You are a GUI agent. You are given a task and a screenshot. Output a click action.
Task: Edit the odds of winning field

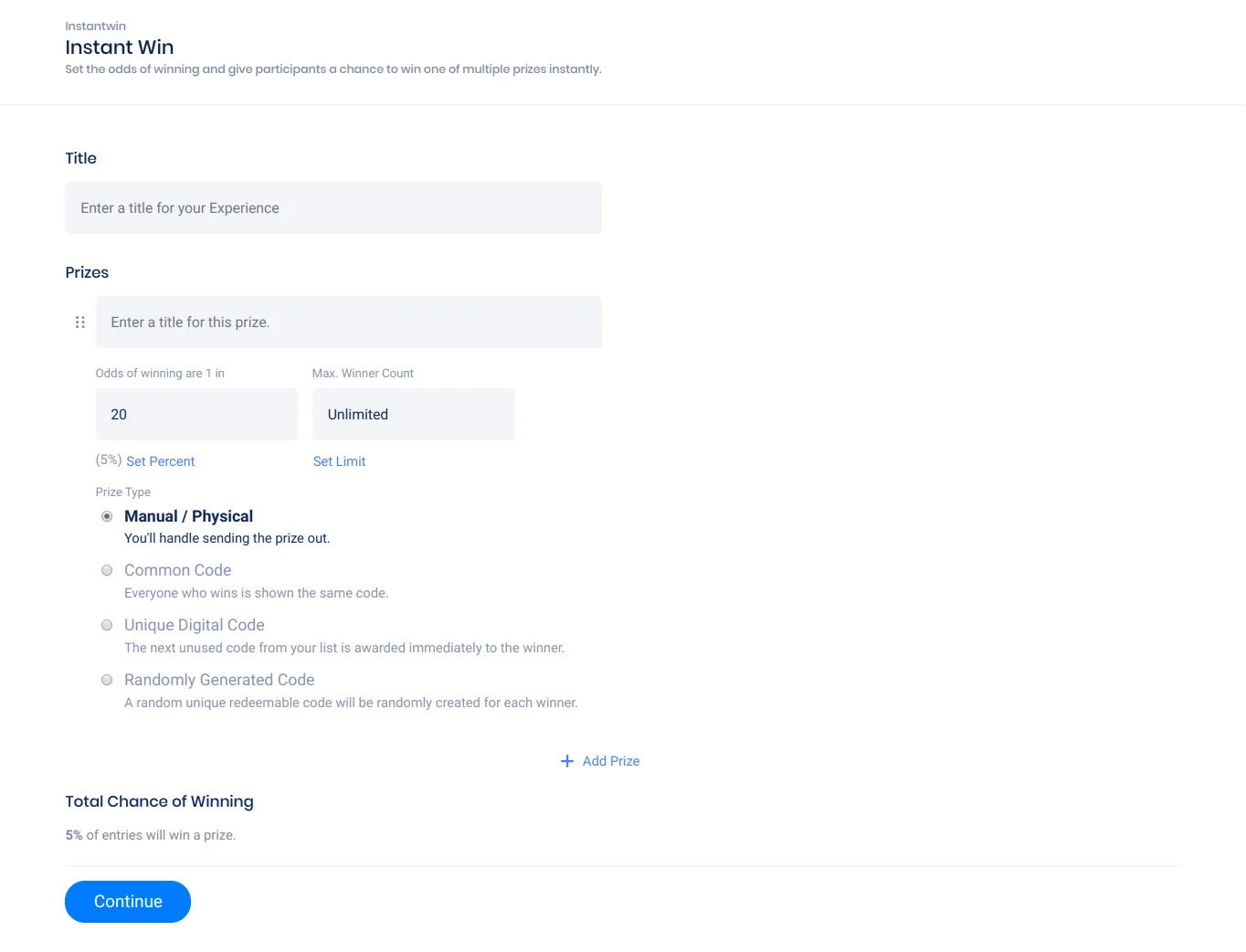click(196, 415)
